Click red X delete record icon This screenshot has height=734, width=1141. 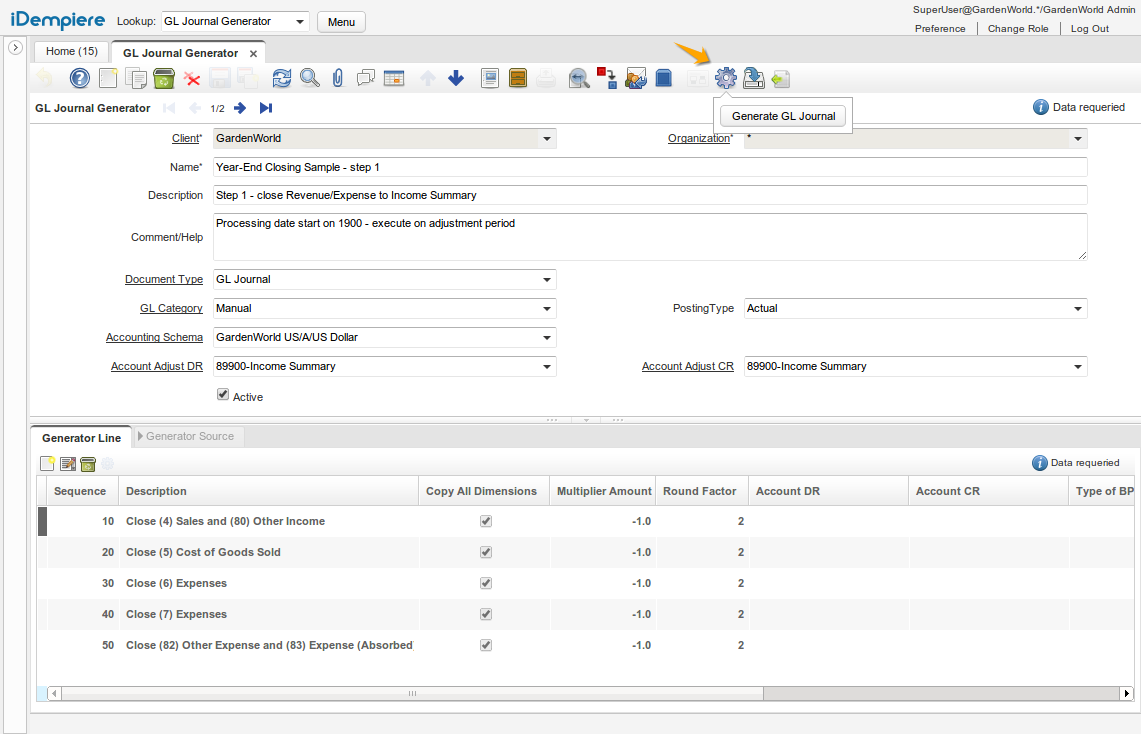click(x=192, y=78)
